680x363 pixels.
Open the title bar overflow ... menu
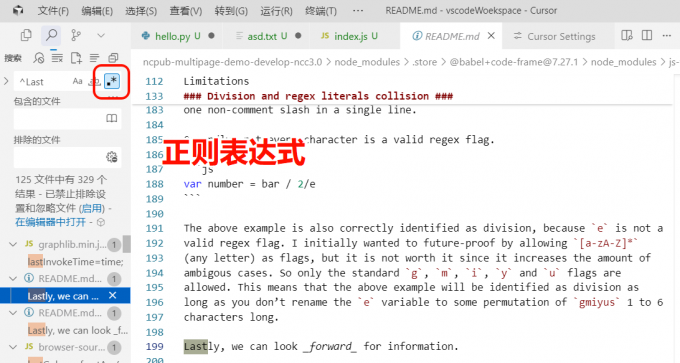click(358, 10)
